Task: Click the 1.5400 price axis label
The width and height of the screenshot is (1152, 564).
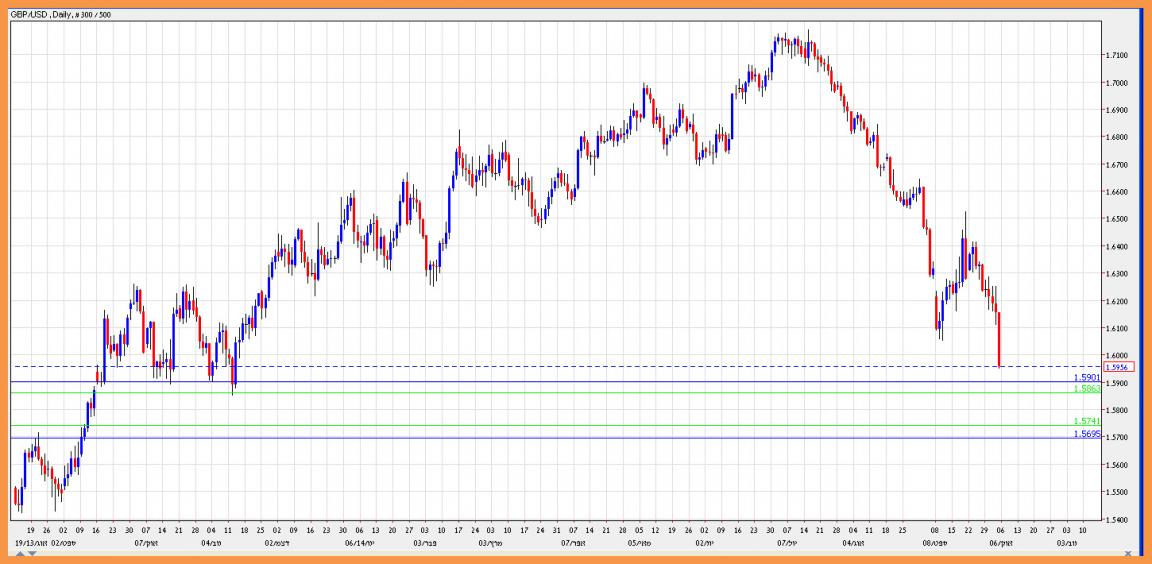Action: [1118, 520]
